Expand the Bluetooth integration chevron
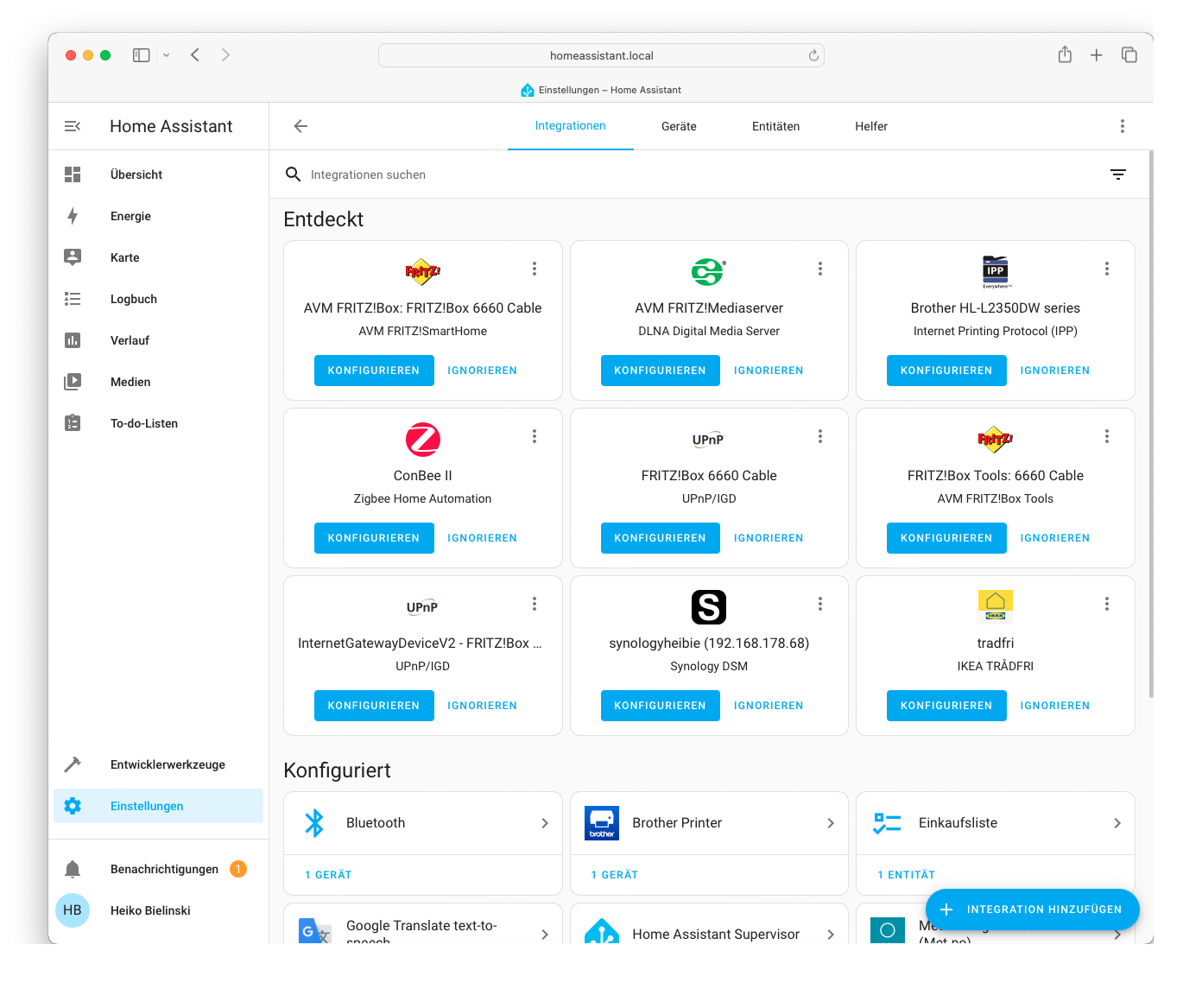 [x=544, y=823]
